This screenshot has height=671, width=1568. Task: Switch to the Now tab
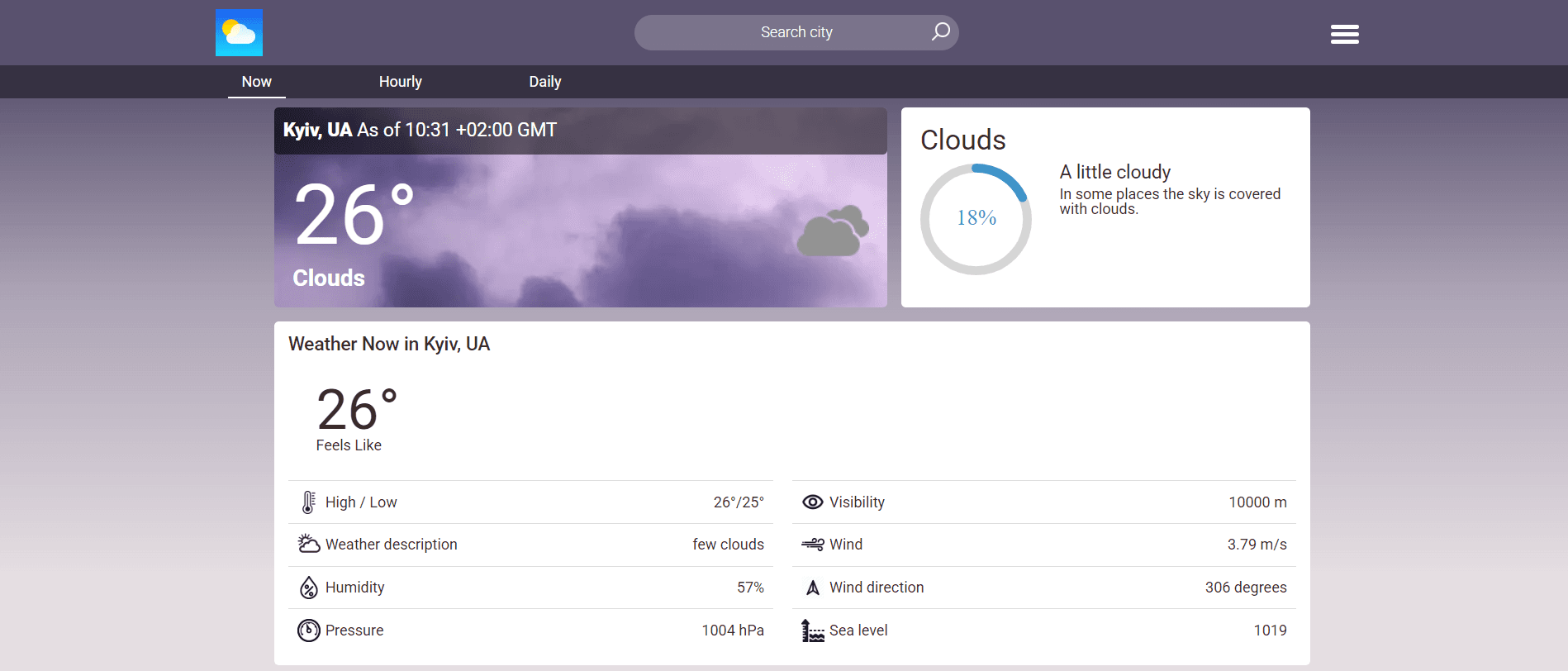(257, 82)
